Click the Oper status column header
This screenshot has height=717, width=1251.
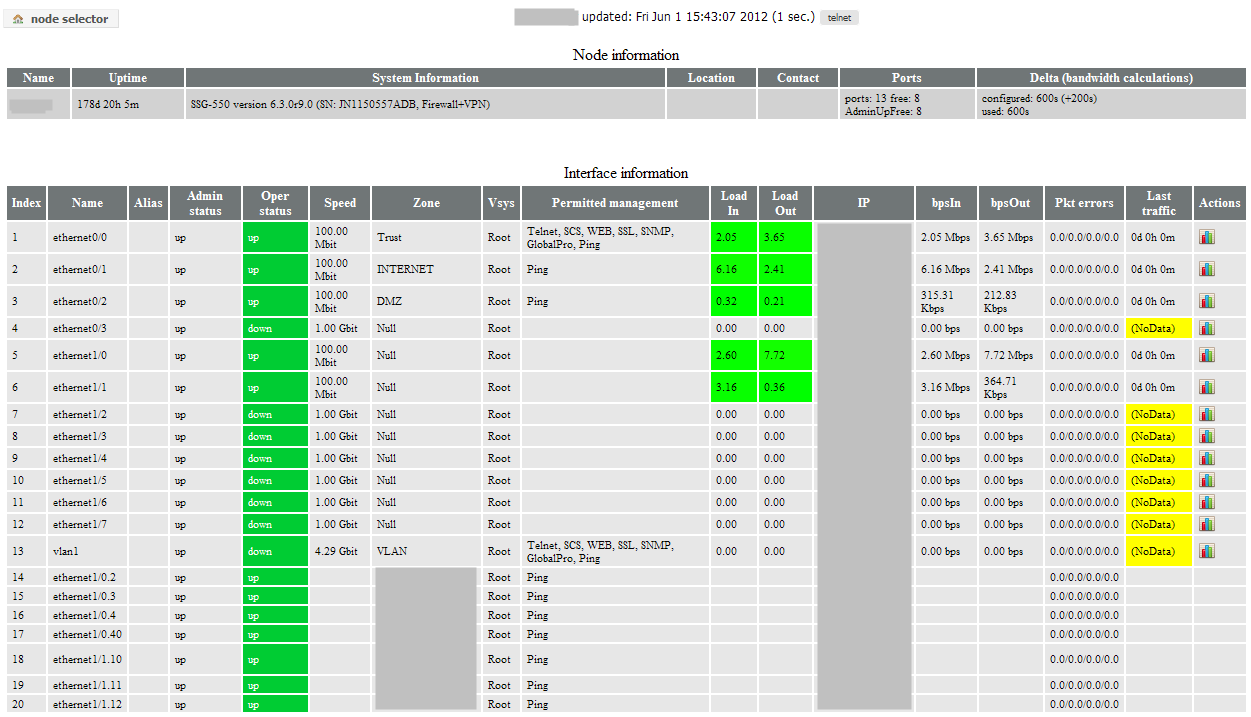click(275, 203)
